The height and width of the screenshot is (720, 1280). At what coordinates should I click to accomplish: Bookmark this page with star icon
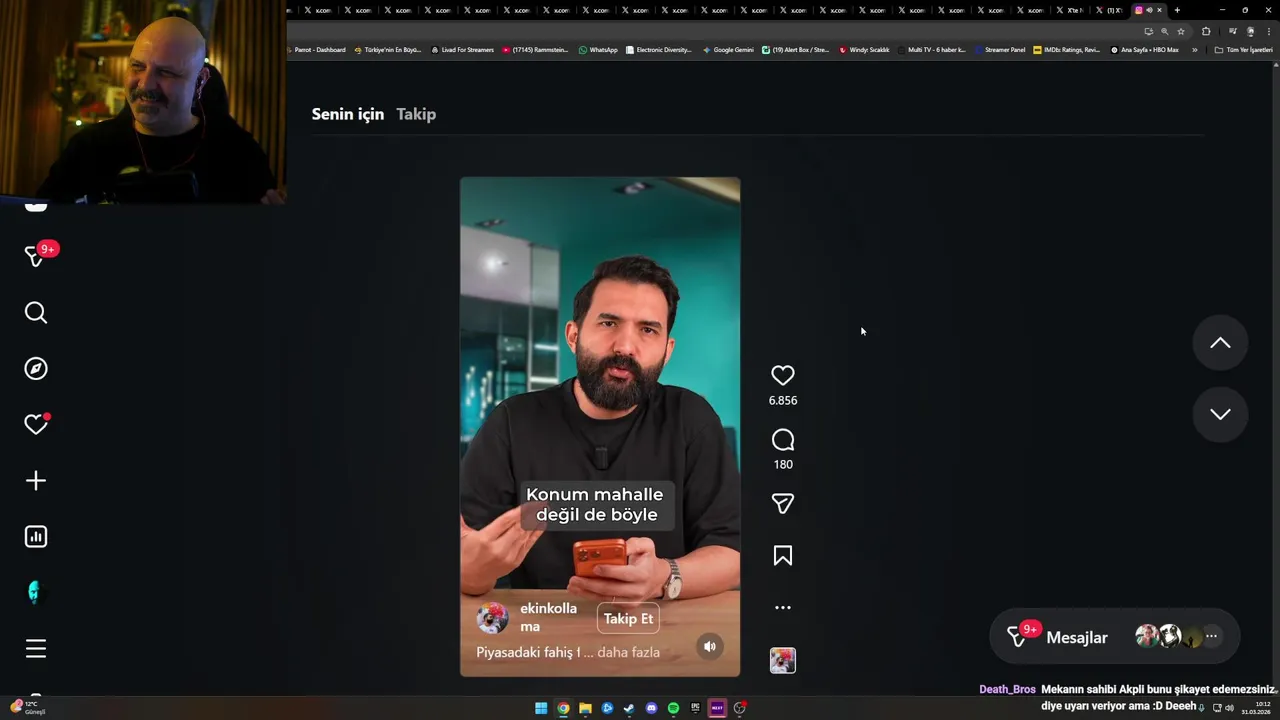[x=1180, y=31]
